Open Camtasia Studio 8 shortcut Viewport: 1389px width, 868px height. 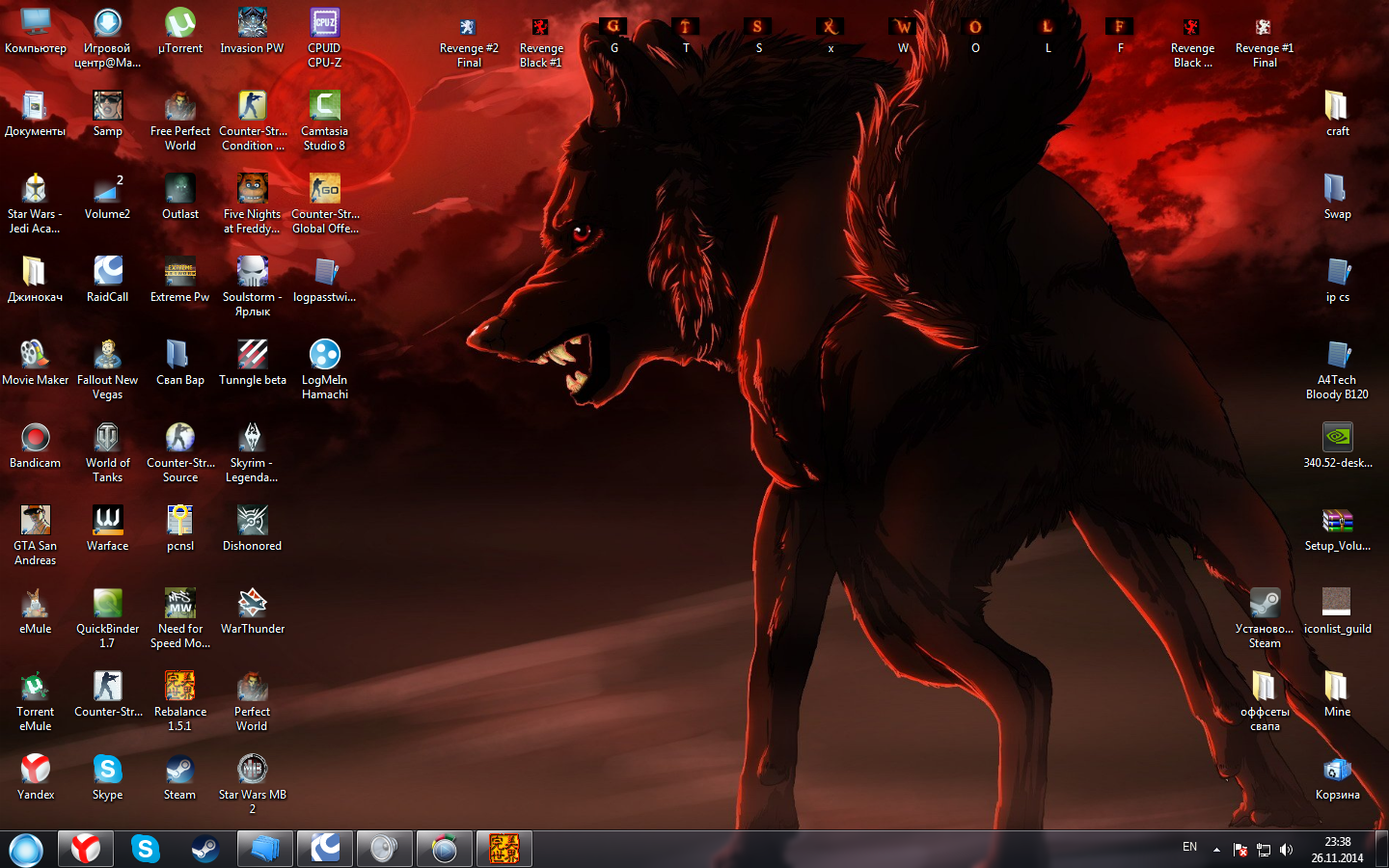[324, 122]
